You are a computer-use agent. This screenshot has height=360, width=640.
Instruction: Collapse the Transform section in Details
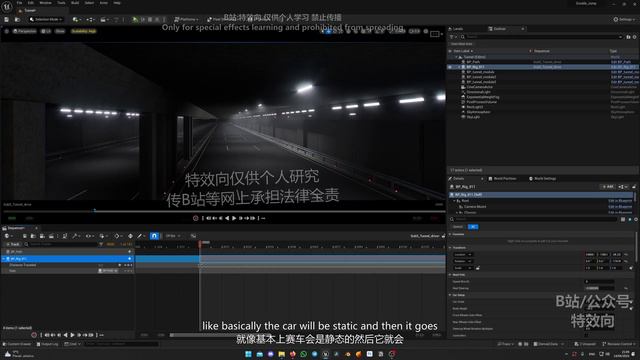451,248
